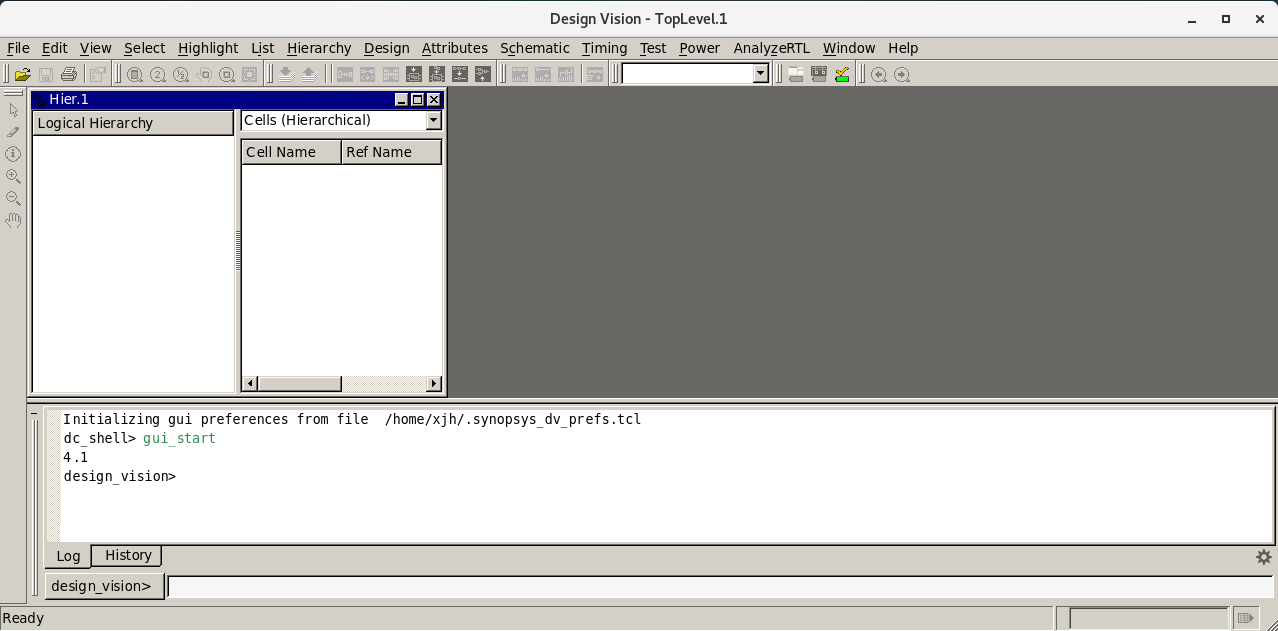Image resolution: width=1278 pixels, height=631 pixels.
Task: Select the Zoom Out magnifier tool
Action: coord(13,198)
